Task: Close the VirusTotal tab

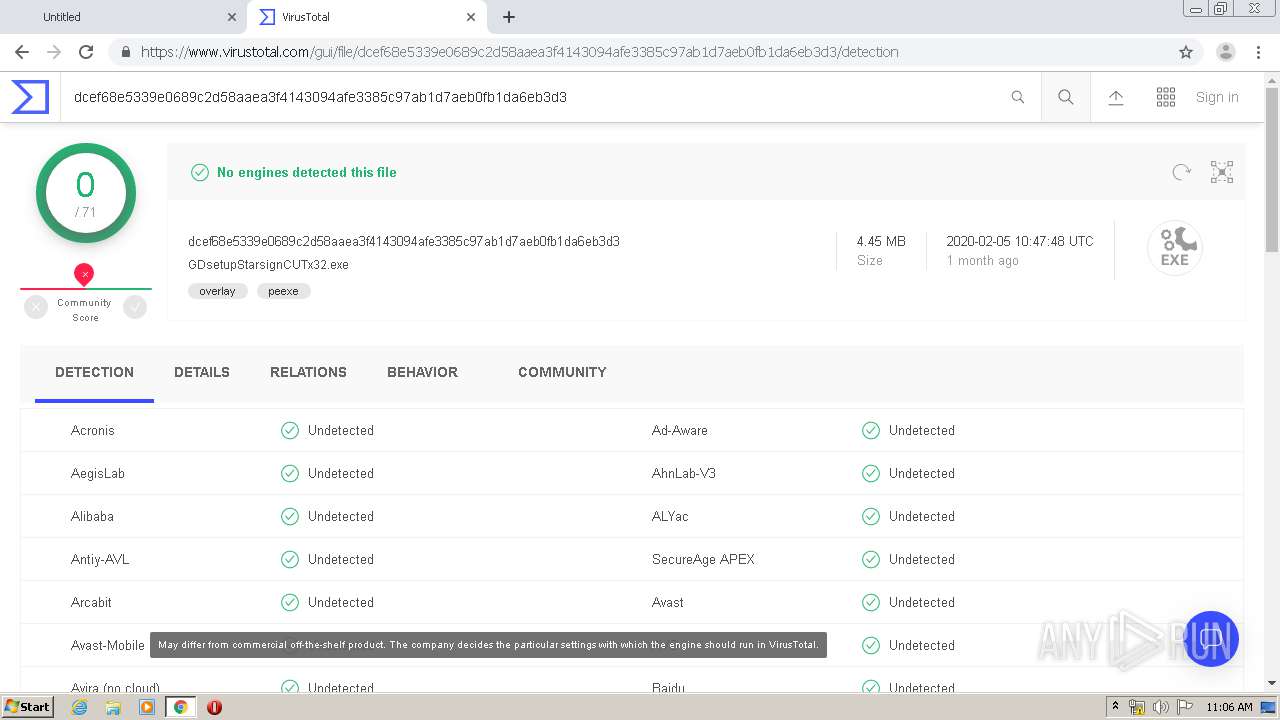Action: coord(471,17)
